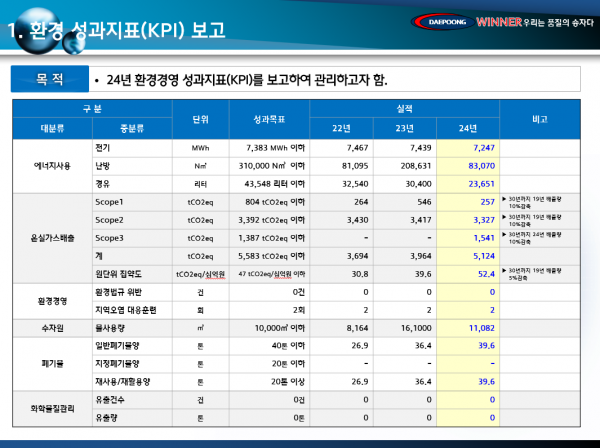Click the '지역오염 대응훈련' row label
Screen dimensions: 600x448
[x=126, y=310]
